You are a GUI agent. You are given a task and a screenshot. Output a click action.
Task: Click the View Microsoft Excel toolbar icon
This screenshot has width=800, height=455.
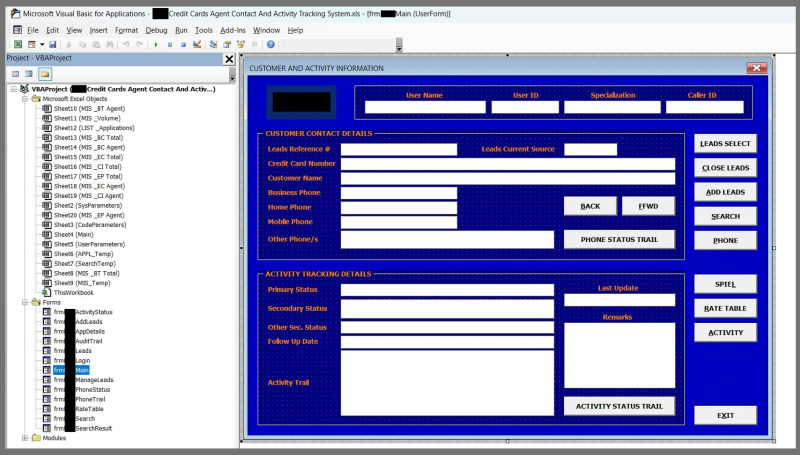pos(17,45)
